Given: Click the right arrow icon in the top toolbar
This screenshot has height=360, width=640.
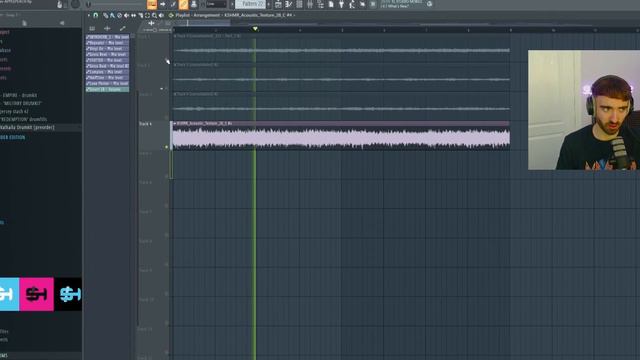Looking at the screenshot, I should (x=162, y=4).
